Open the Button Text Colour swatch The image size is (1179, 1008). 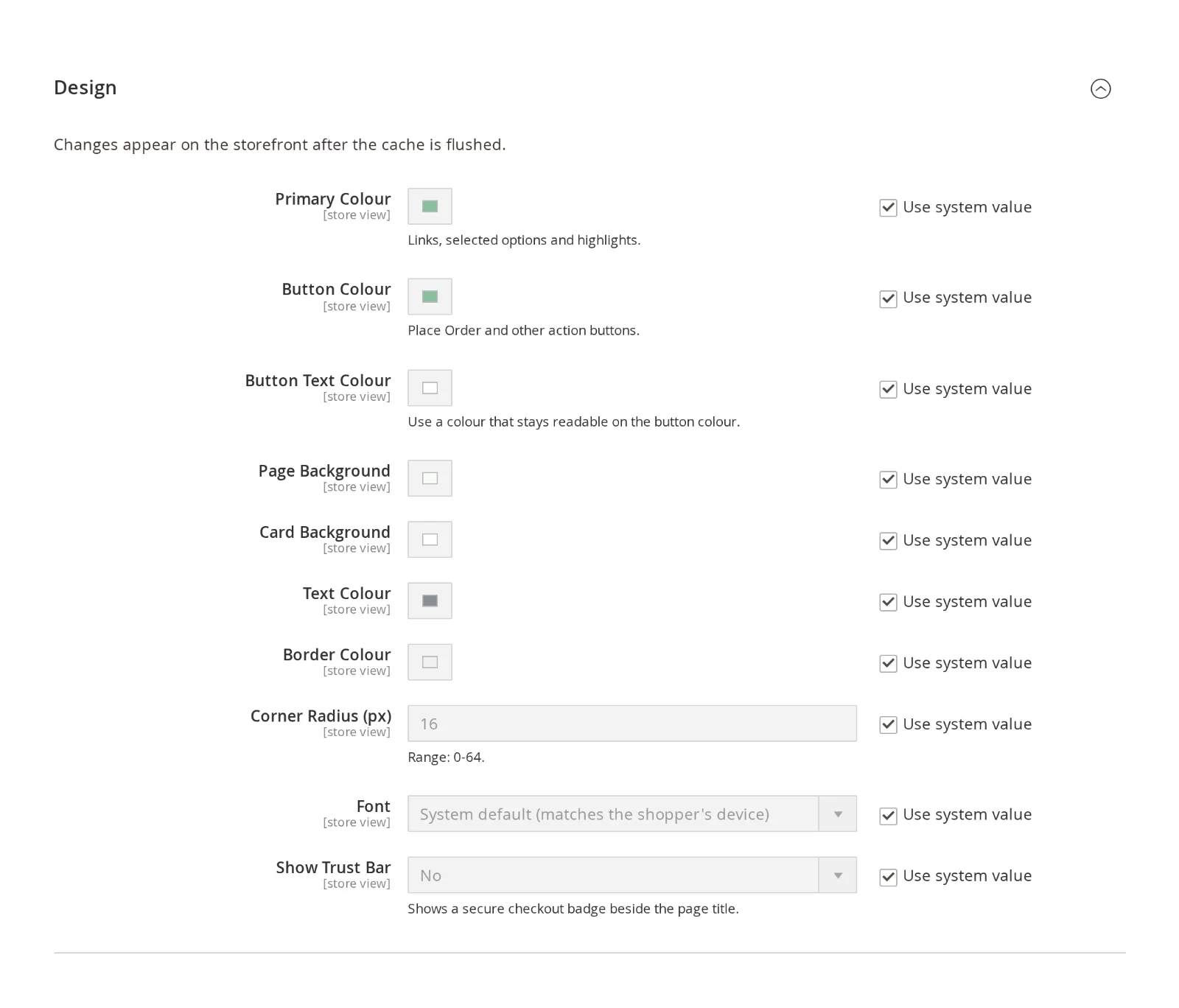pos(430,388)
